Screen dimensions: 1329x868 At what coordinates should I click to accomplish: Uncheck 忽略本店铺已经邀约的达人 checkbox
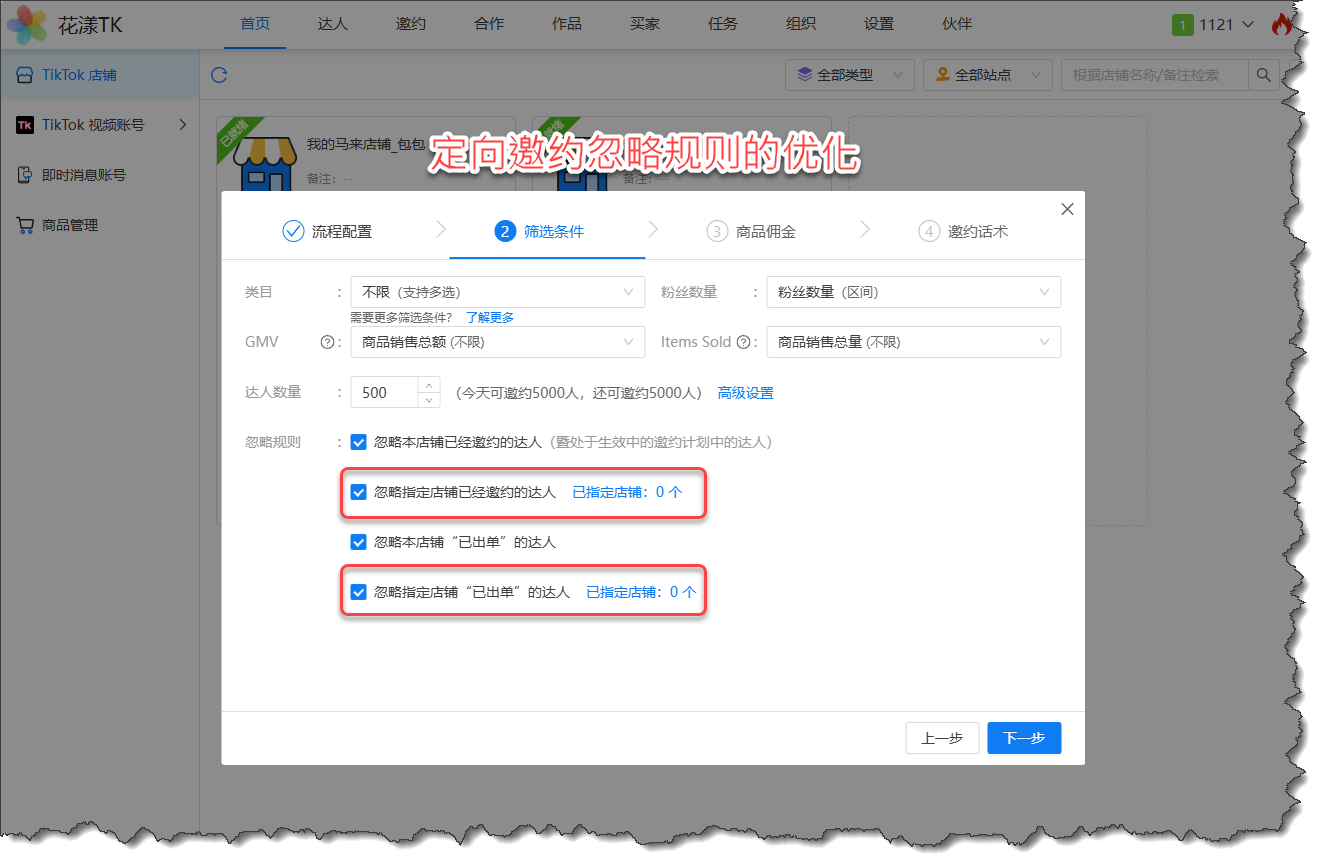pyautogui.click(x=359, y=442)
